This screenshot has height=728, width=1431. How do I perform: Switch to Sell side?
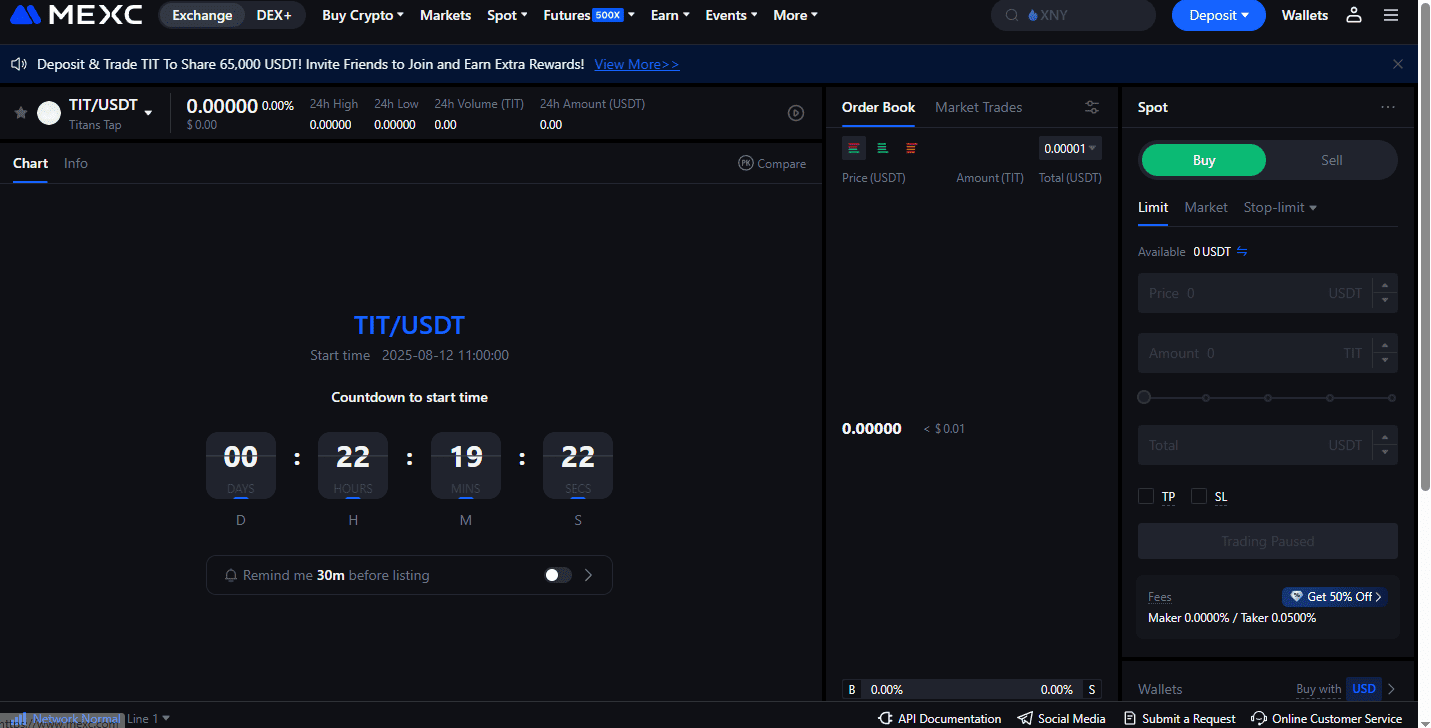click(1331, 160)
